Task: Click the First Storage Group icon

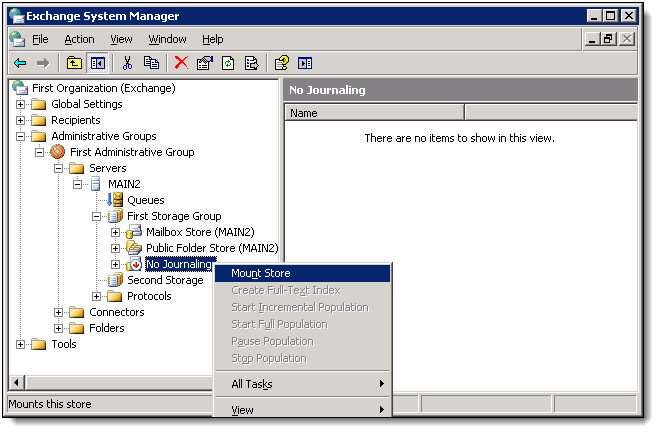Action: 115,216
